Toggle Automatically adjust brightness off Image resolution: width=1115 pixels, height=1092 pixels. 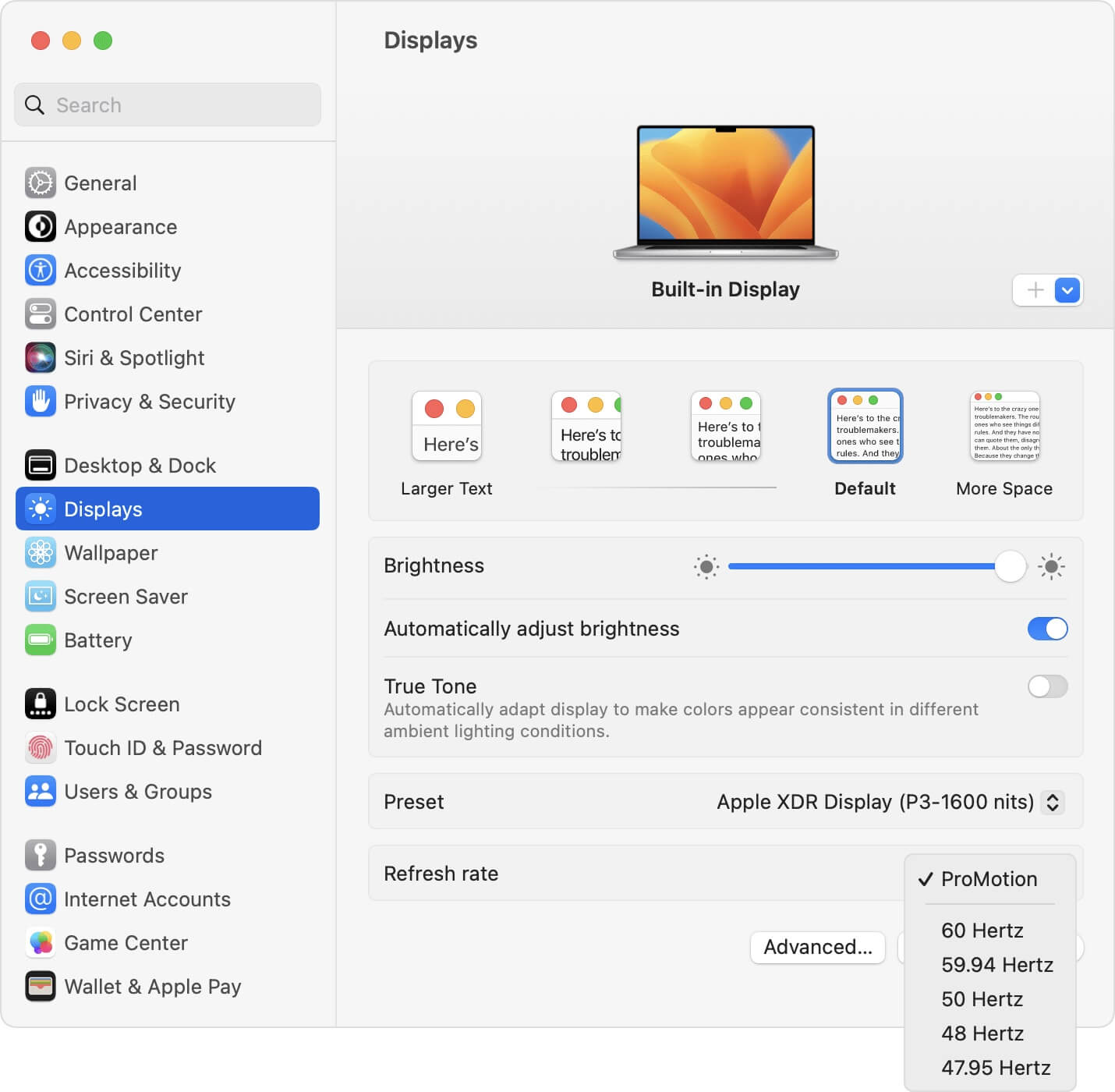click(1048, 629)
